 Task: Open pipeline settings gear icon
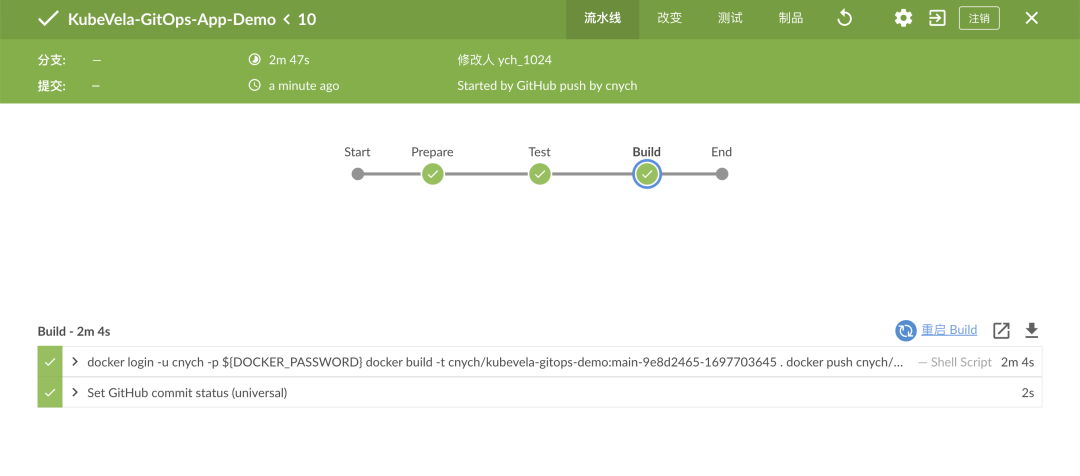[x=903, y=18]
